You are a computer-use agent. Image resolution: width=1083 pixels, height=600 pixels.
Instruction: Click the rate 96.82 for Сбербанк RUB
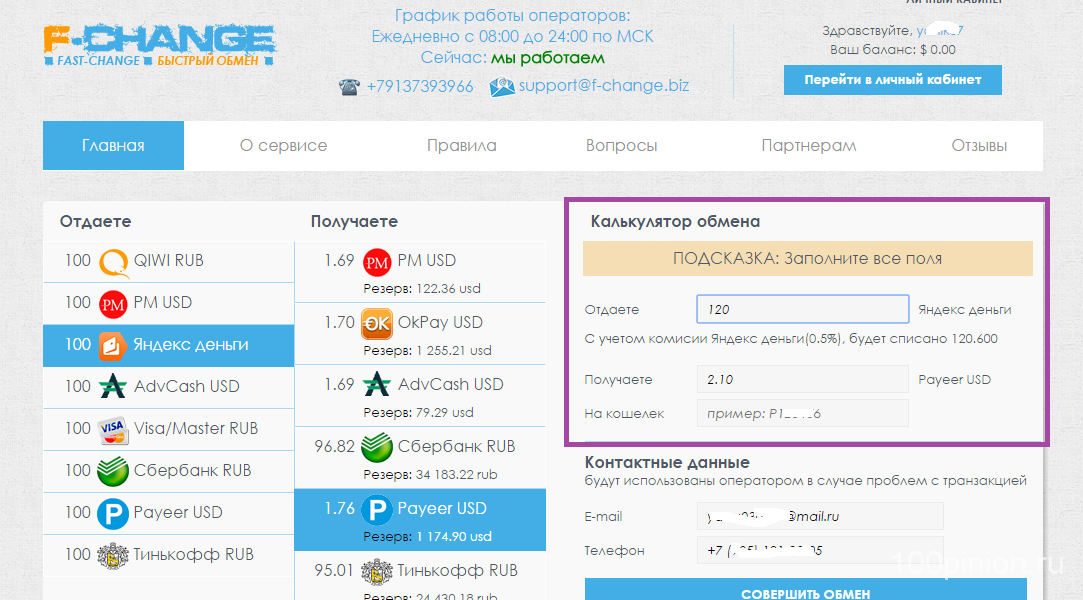coord(334,447)
